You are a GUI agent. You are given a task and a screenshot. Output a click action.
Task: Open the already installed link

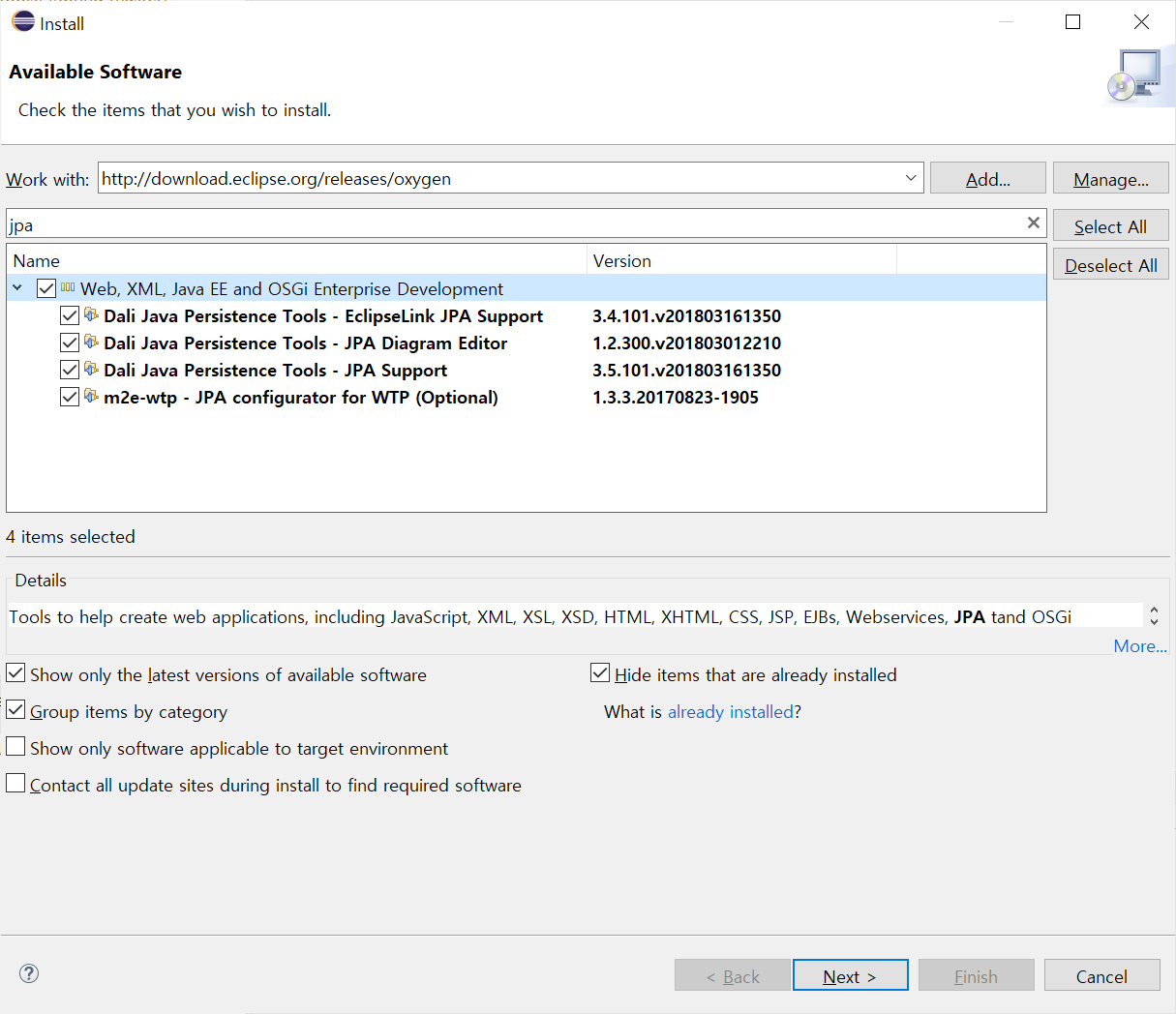(x=731, y=712)
